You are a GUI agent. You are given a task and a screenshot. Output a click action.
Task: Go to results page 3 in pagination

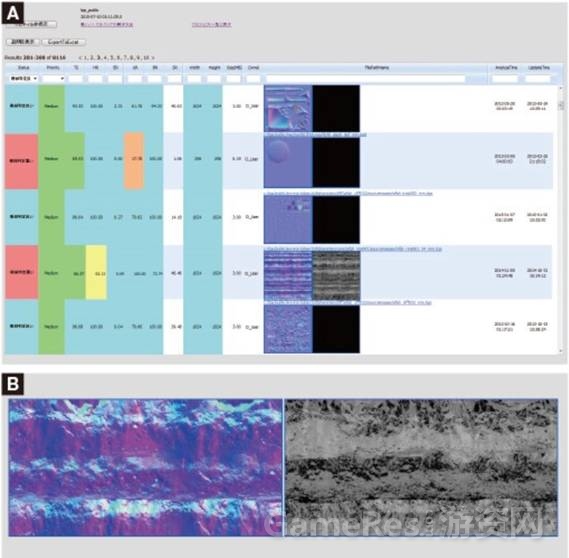pos(98,58)
